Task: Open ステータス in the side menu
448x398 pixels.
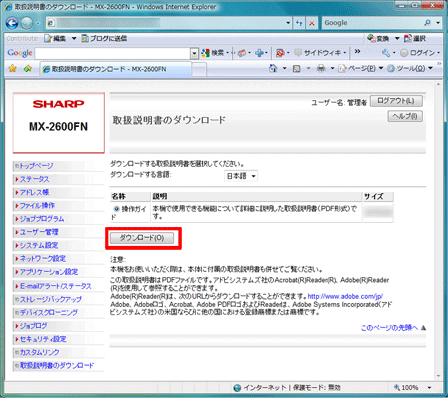Action: point(34,179)
